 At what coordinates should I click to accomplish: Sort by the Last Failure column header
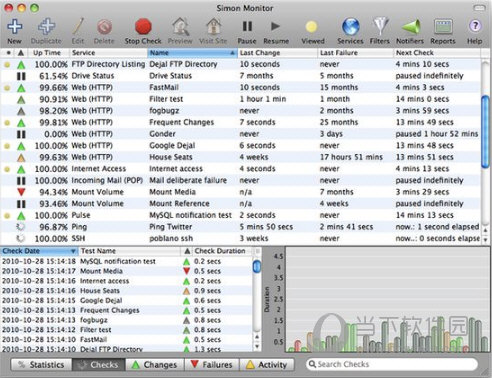[x=355, y=53]
